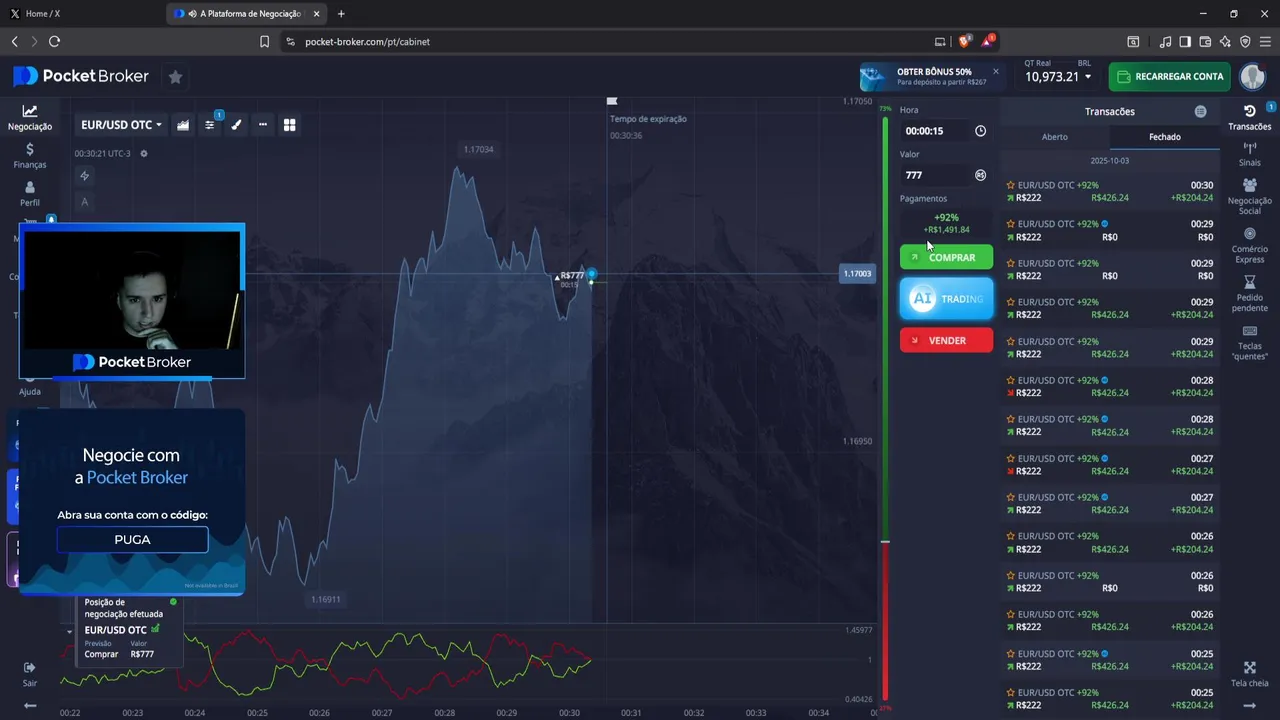Open the multi-chart grid layout icon
This screenshot has height=720, width=1280.
click(x=290, y=125)
